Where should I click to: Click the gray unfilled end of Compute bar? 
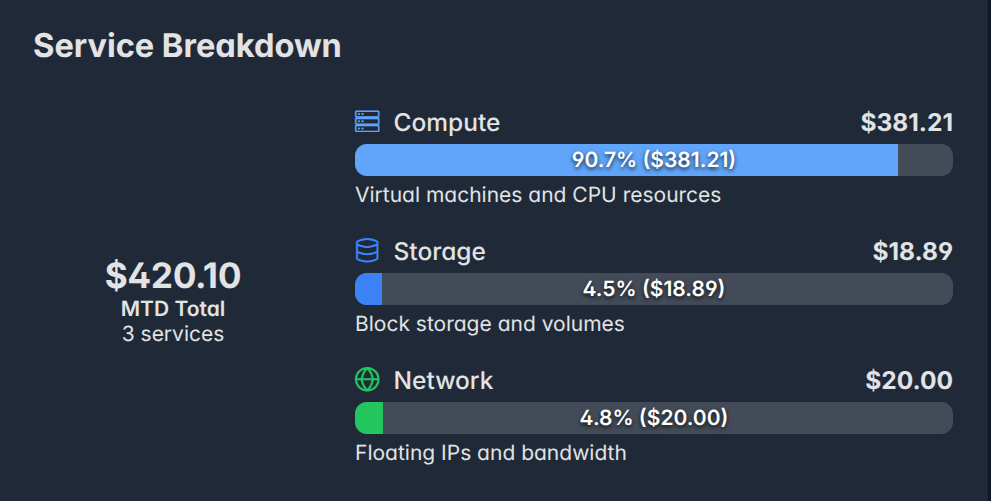(925, 160)
